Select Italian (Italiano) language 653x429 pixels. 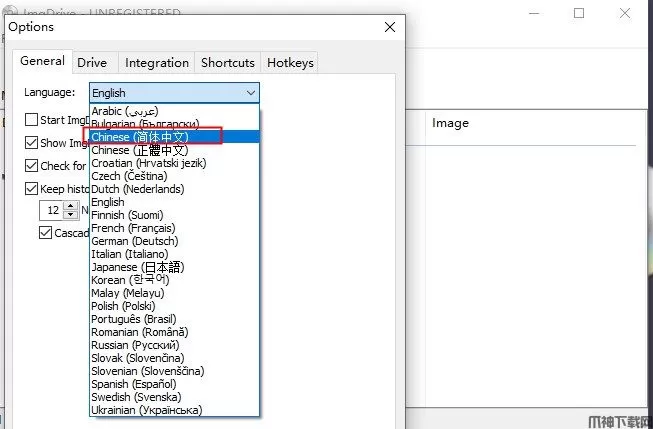click(174, 254)
